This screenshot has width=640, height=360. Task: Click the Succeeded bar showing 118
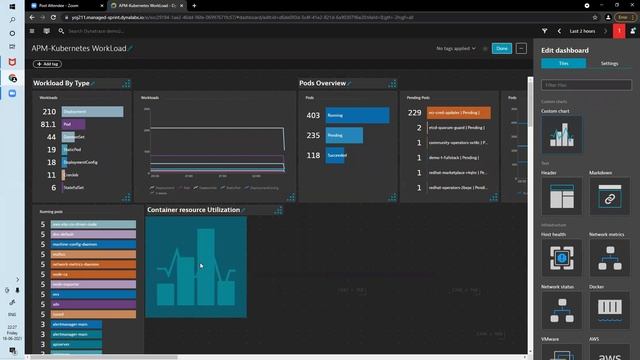point(335,156)
